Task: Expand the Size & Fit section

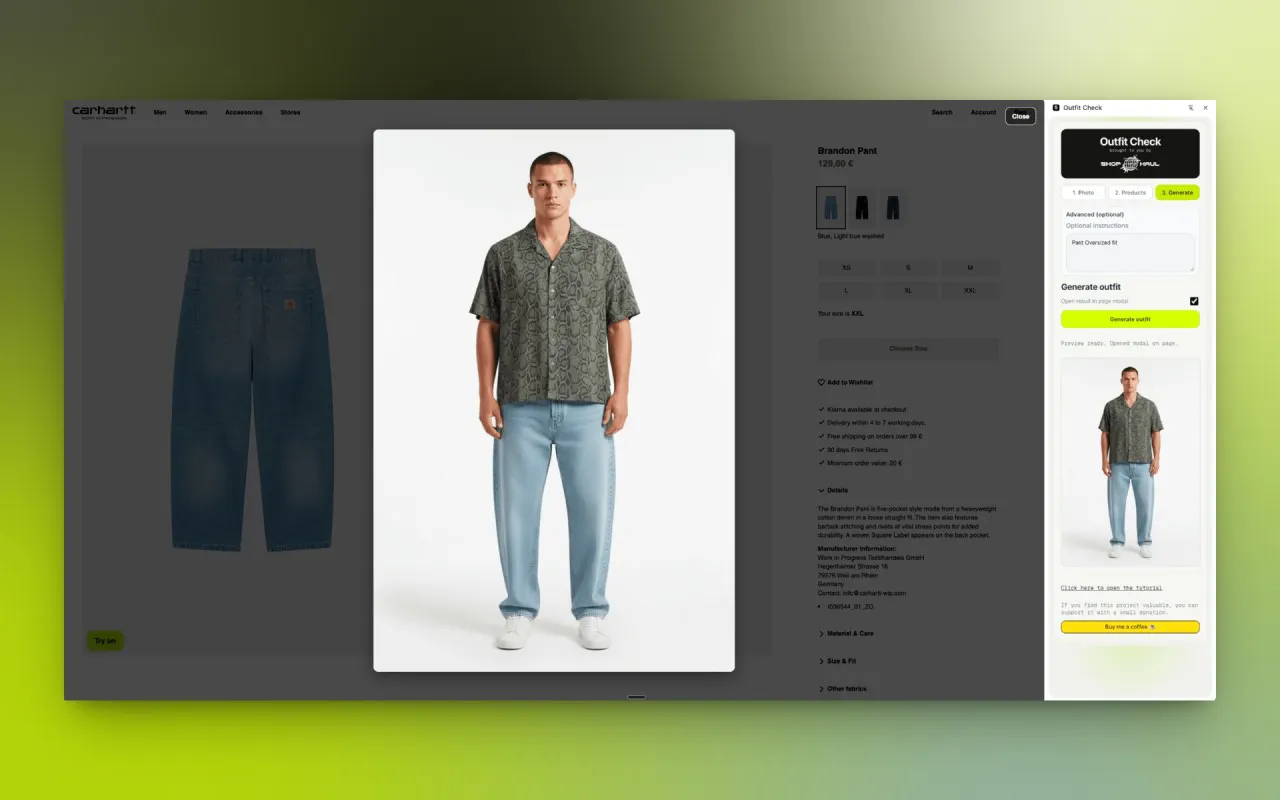Action: pos(837,661)
